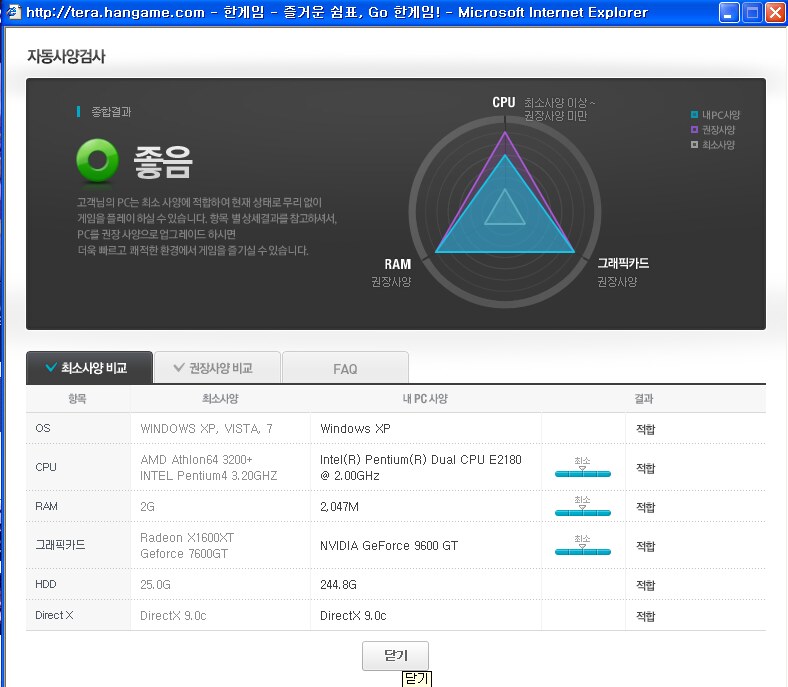Viewport: 788px width, 687px height.
Task: Maximize the Internet Explorer window
Action: [751, 13]
